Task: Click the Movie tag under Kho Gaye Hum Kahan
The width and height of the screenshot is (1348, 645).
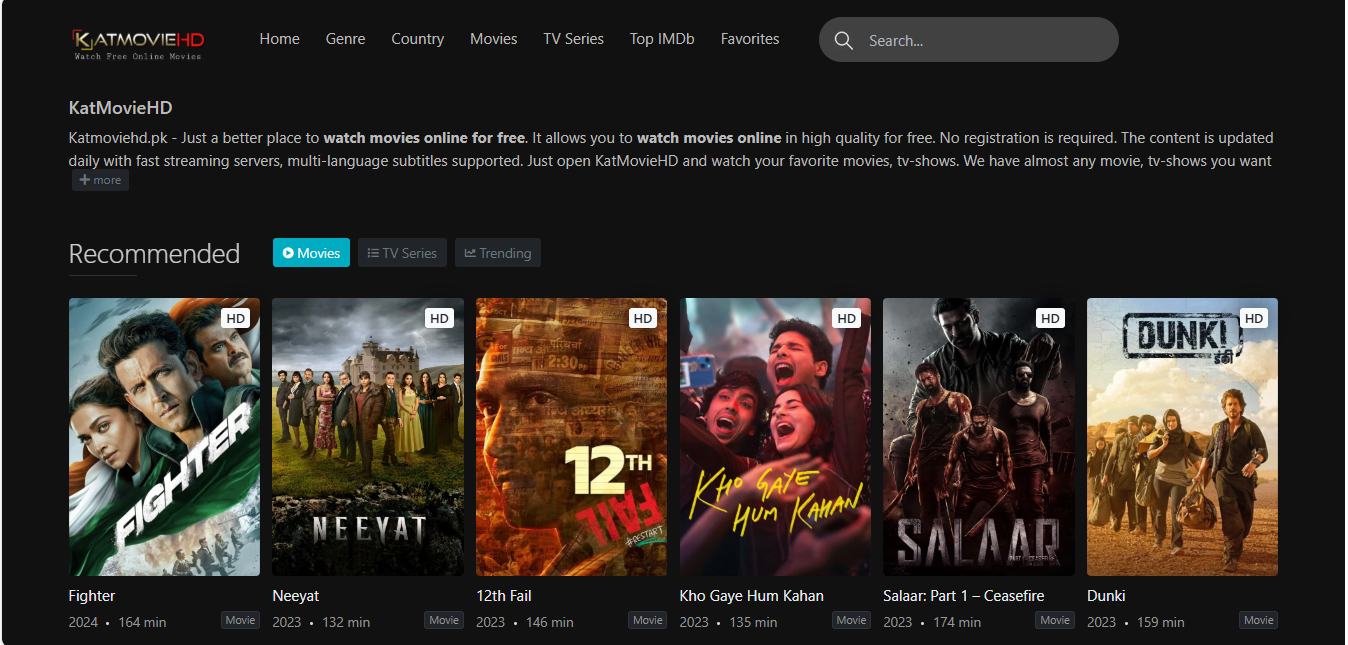Action: (x=851, y=620)
